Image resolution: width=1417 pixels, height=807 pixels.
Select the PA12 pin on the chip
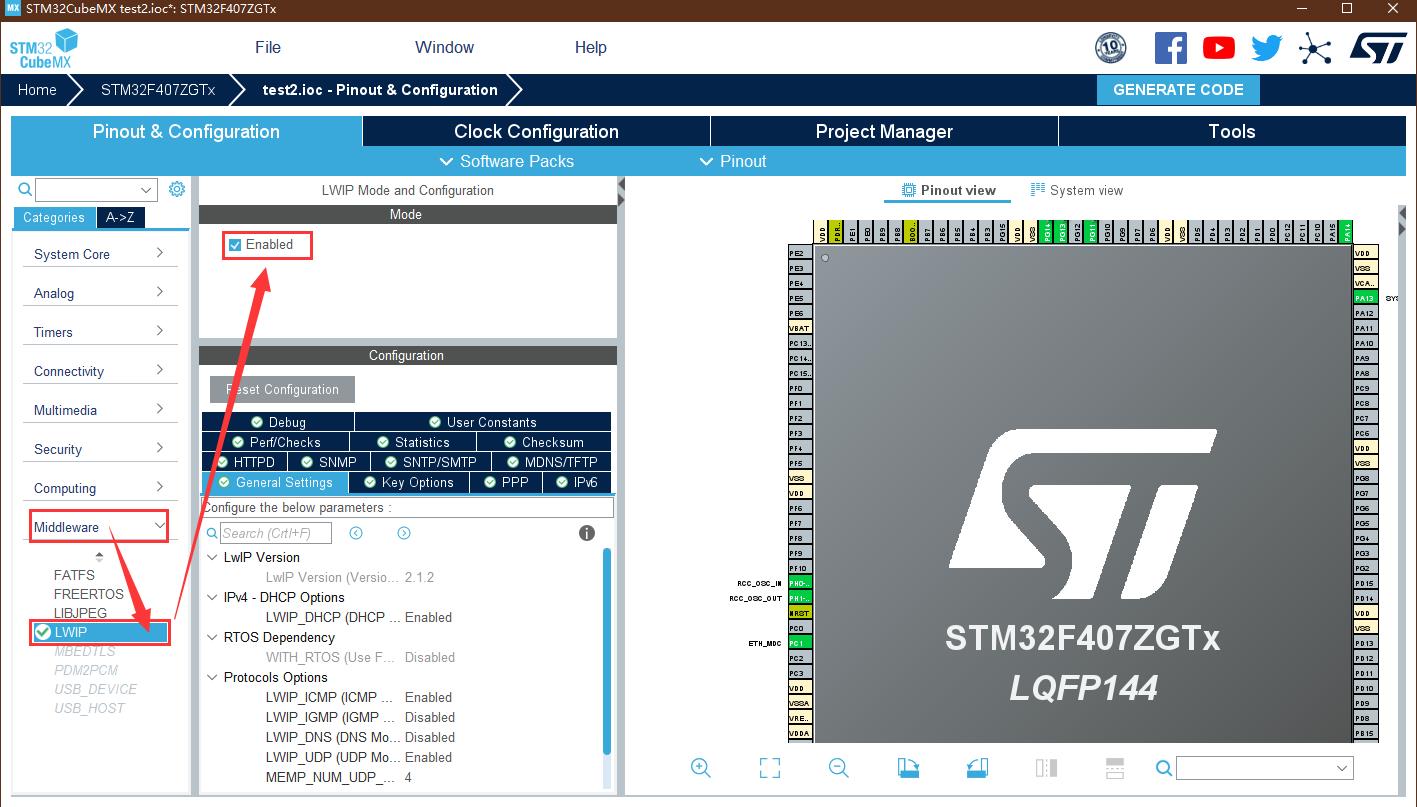tap(1364, 313)
